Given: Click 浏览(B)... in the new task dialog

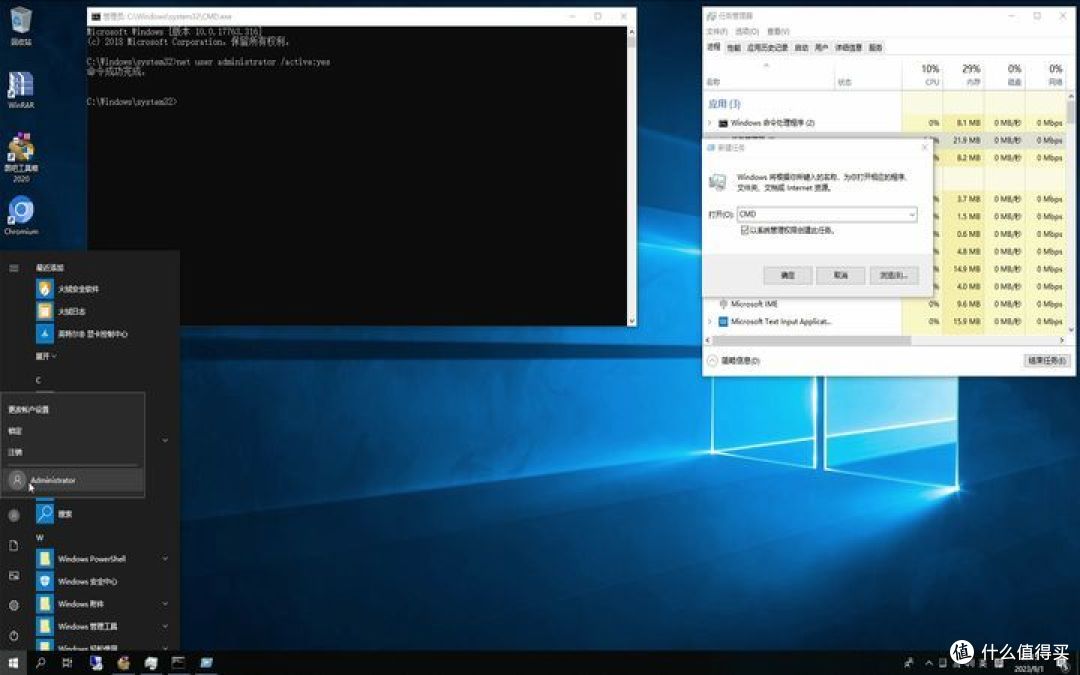Looking at the screenshot, I should pos(893,276).
